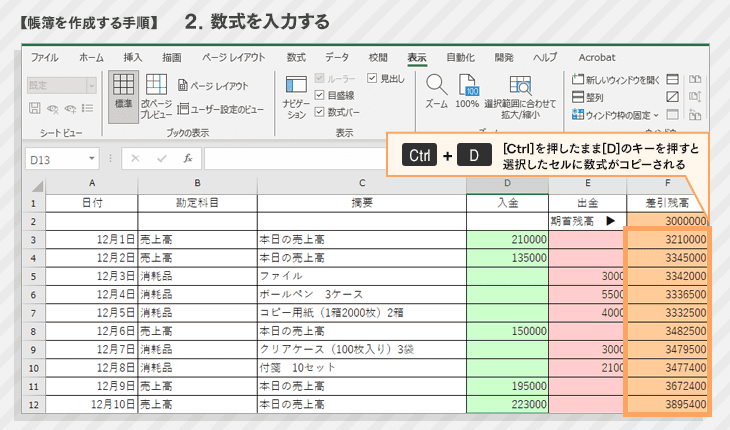Select column D header
This screenshot has height=430, width=730.
pos(507,184)
